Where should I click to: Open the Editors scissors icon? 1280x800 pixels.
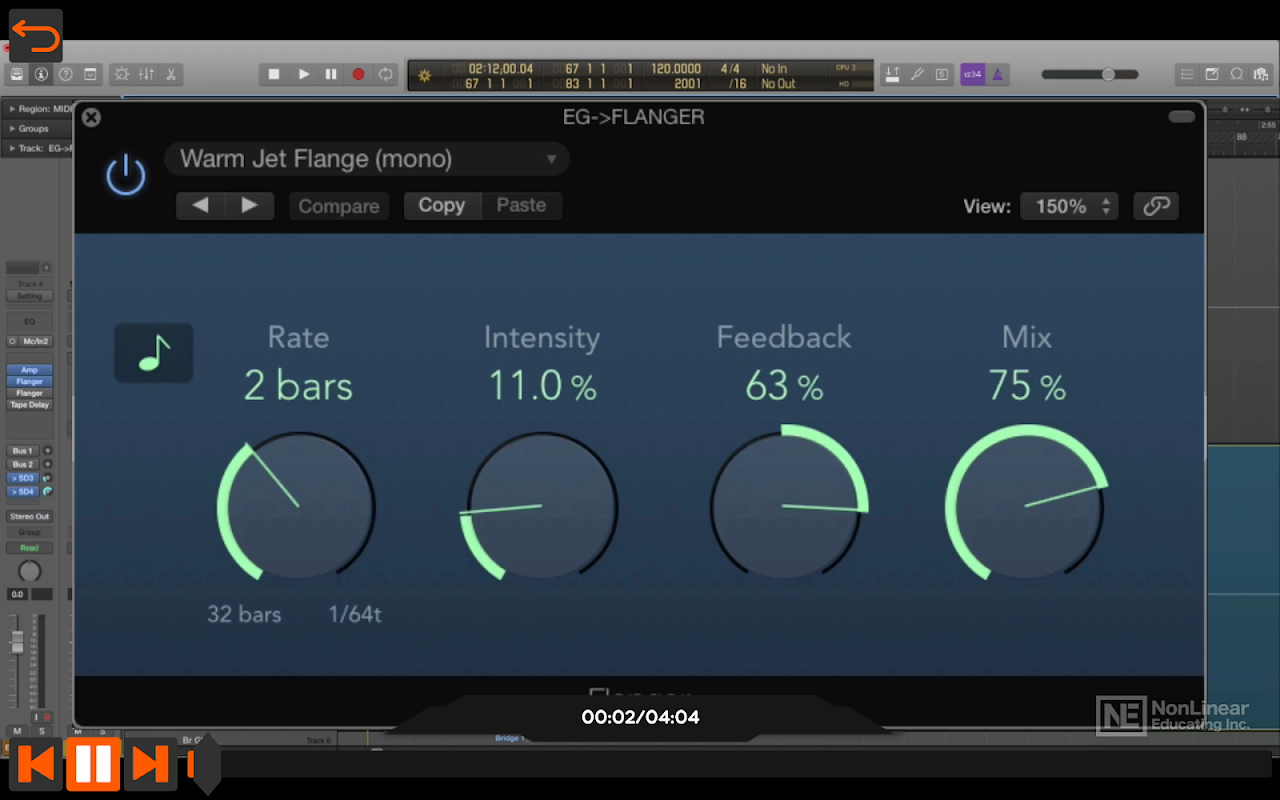pos(171,74)
